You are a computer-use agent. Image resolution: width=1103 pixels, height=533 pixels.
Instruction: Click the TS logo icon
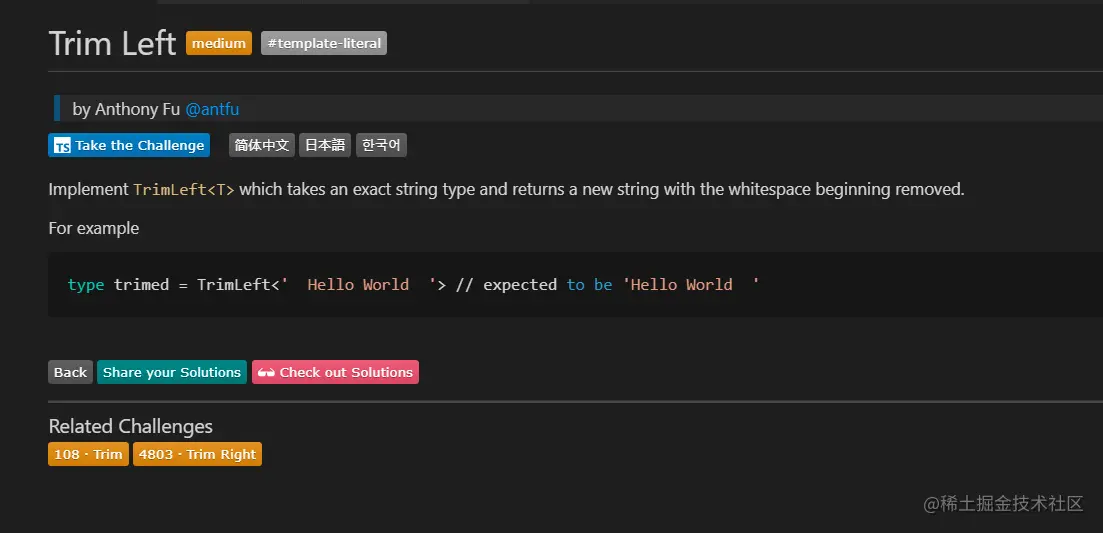coord(62,146)
